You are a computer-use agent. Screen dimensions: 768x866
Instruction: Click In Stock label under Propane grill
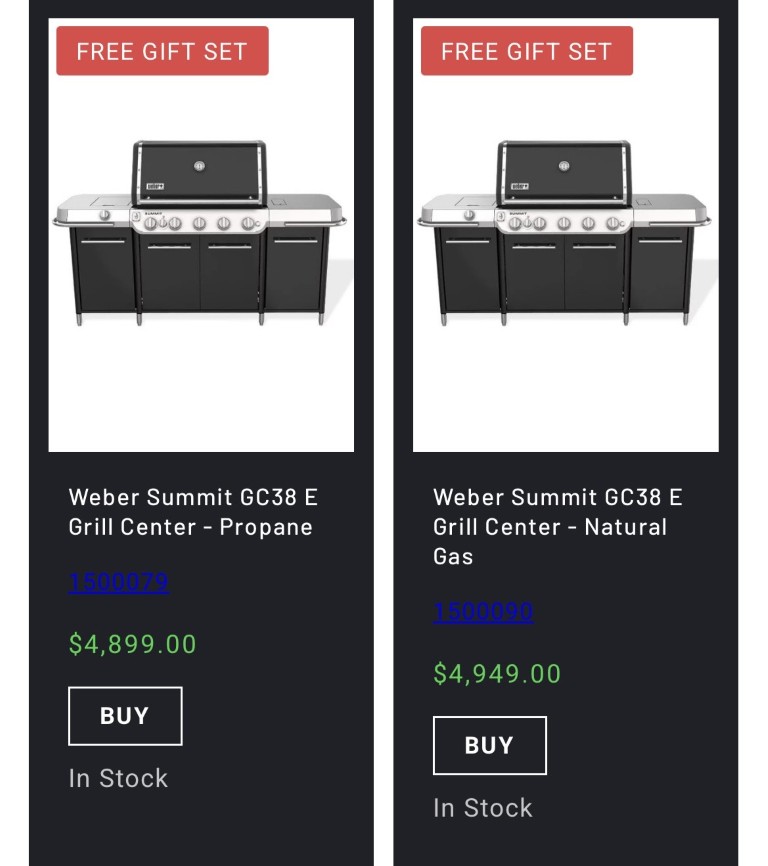pos(118,778)
